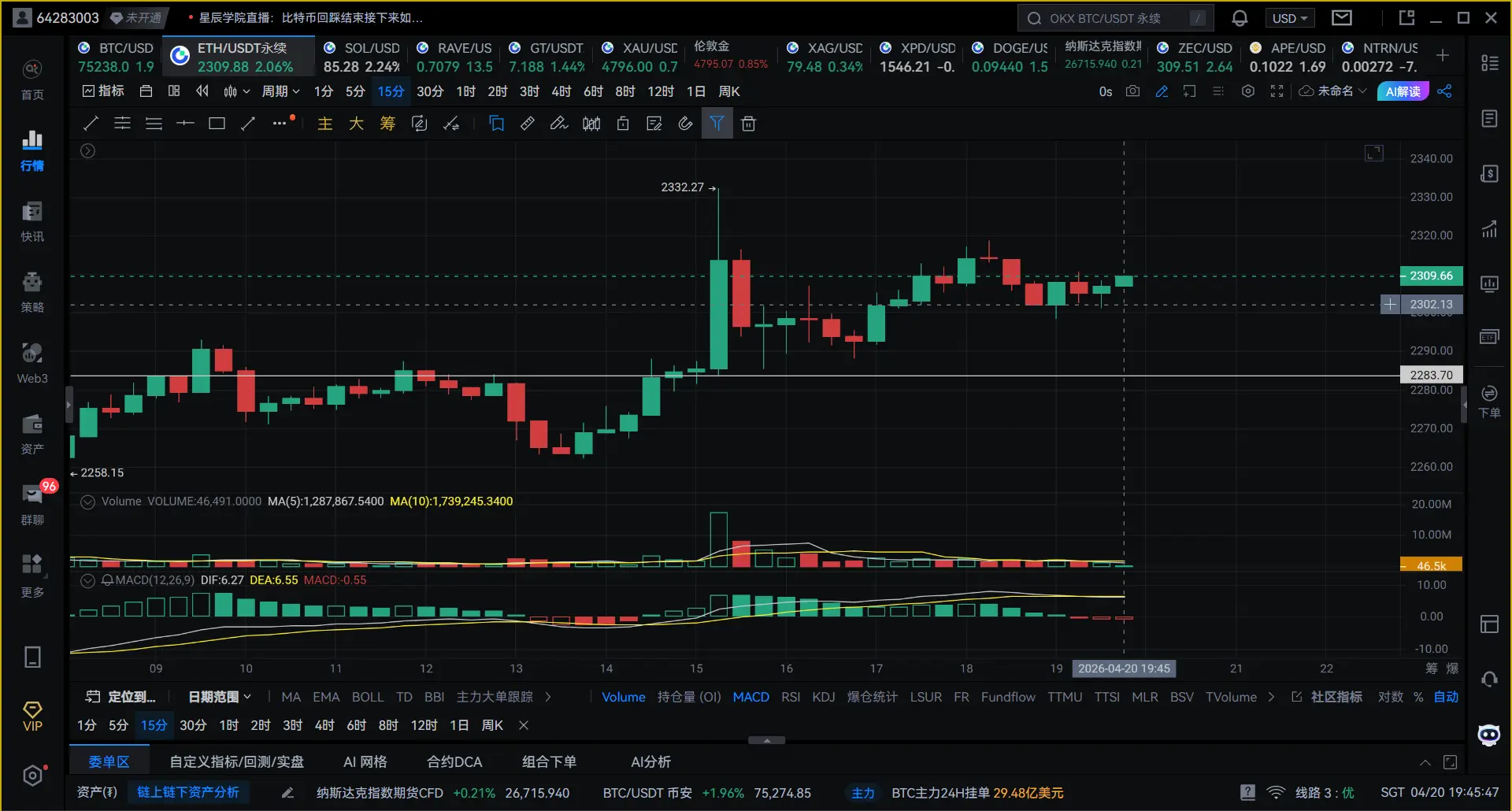This screenshot has height=811, width=1512.
Task: Select the 1时 interval in top toolbar
Action: tap(465, 91)
